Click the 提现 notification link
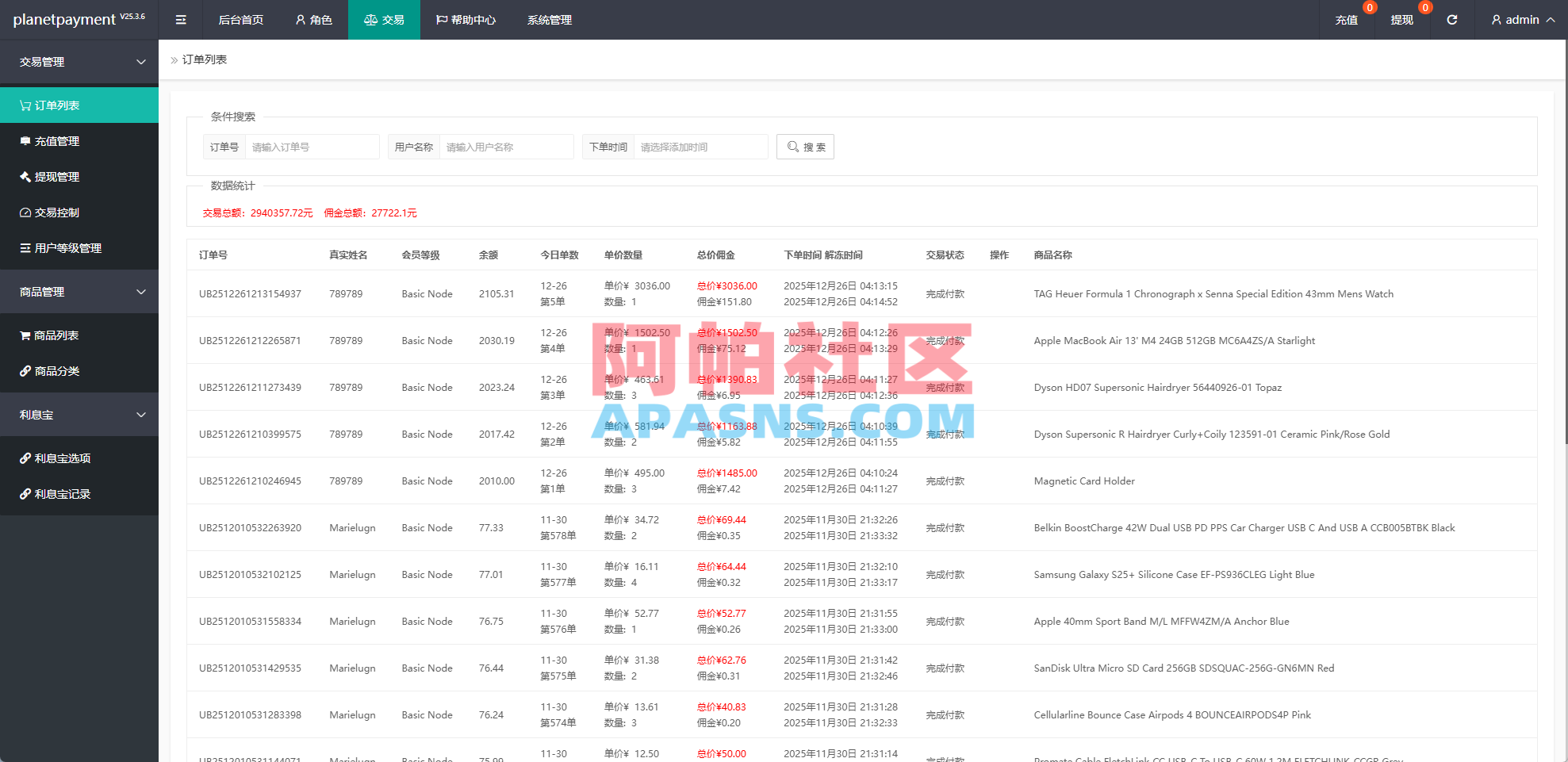 (1402, 20)
